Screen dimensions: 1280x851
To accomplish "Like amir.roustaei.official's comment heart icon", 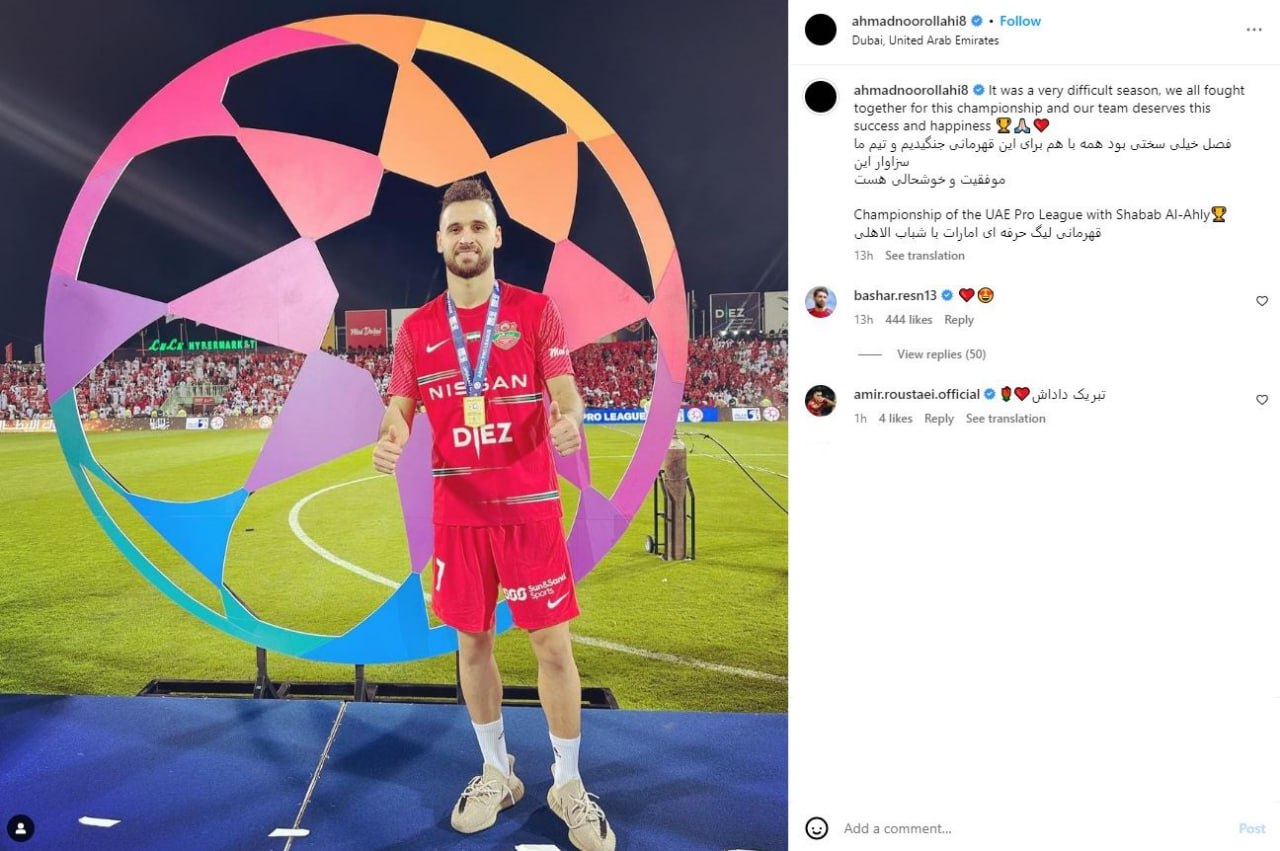I will tap(1262, 400).
